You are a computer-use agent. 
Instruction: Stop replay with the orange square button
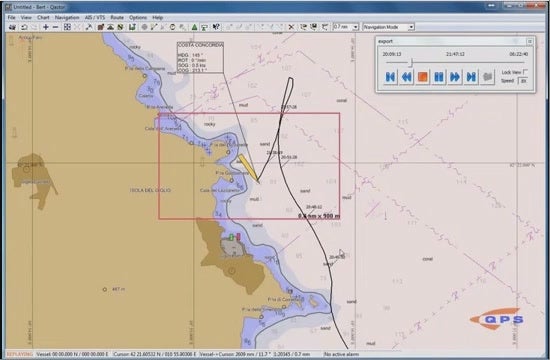coord(423,77)
